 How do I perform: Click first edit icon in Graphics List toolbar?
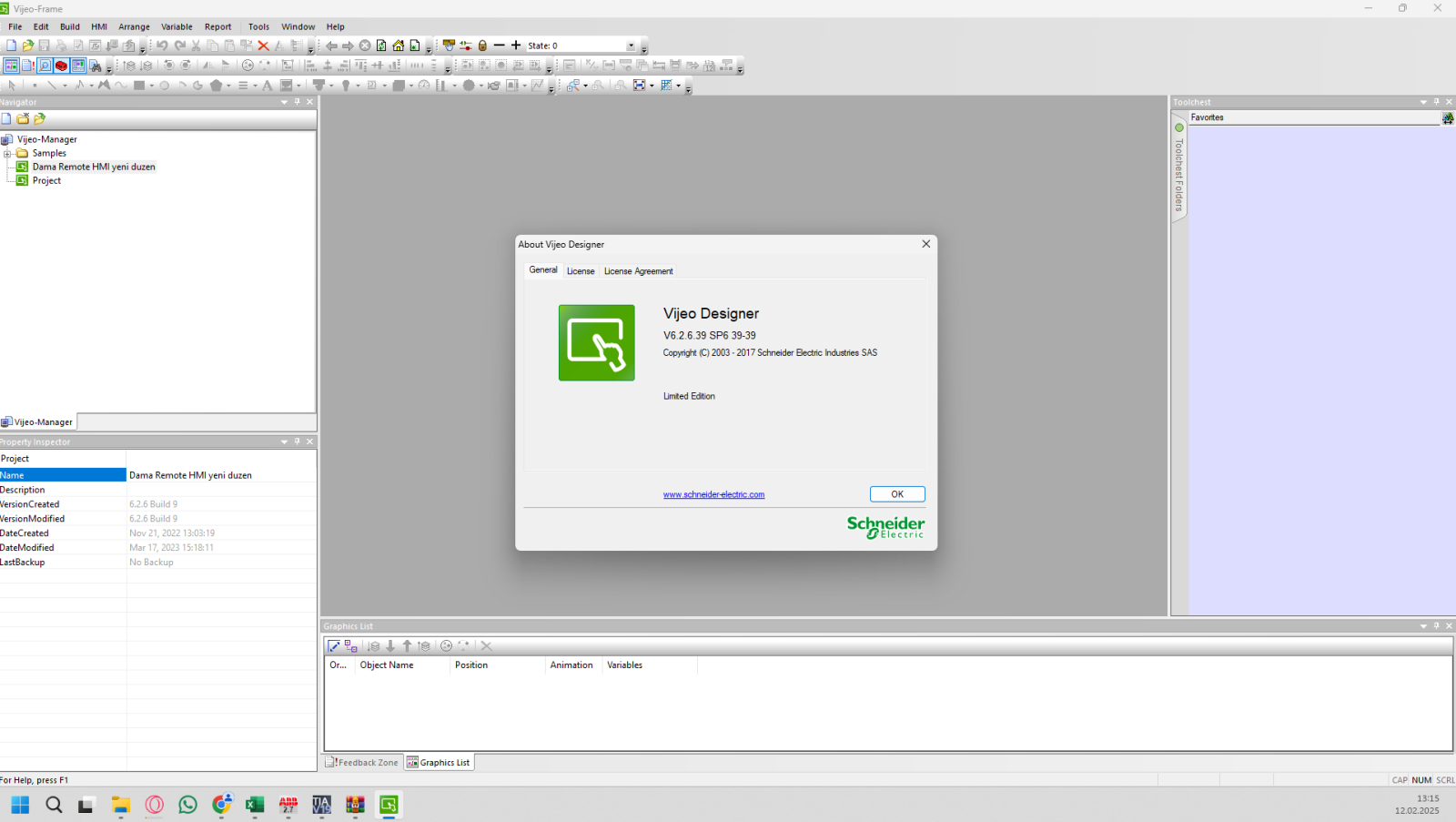point(334,646)
